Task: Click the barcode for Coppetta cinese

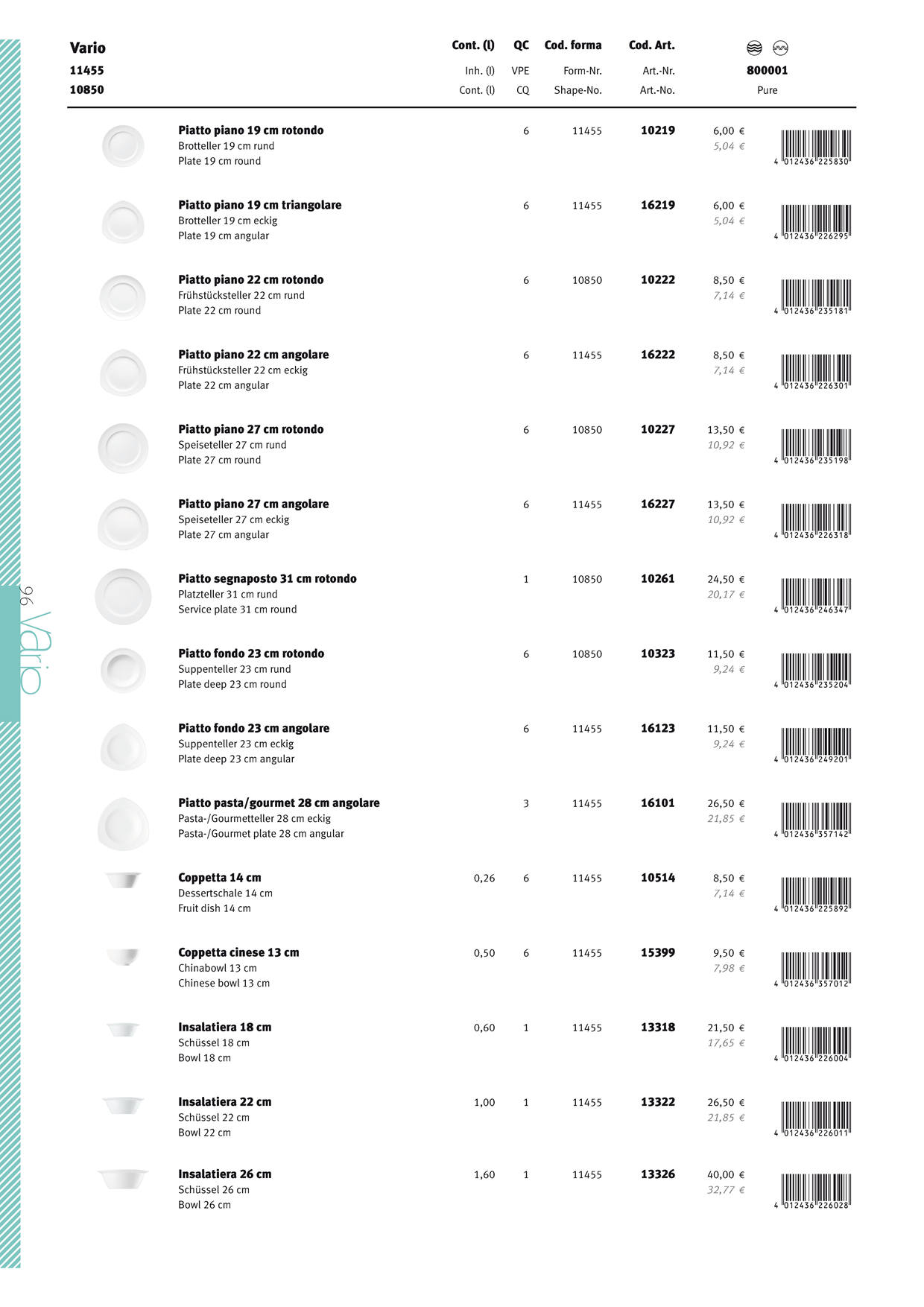Action: pos(815,968)
